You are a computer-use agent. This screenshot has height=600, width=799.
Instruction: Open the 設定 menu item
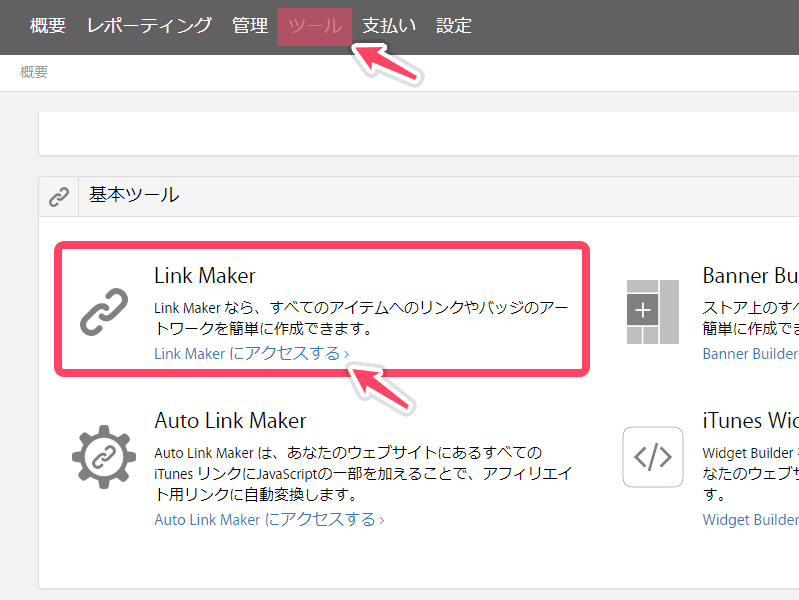coord(454,25)
